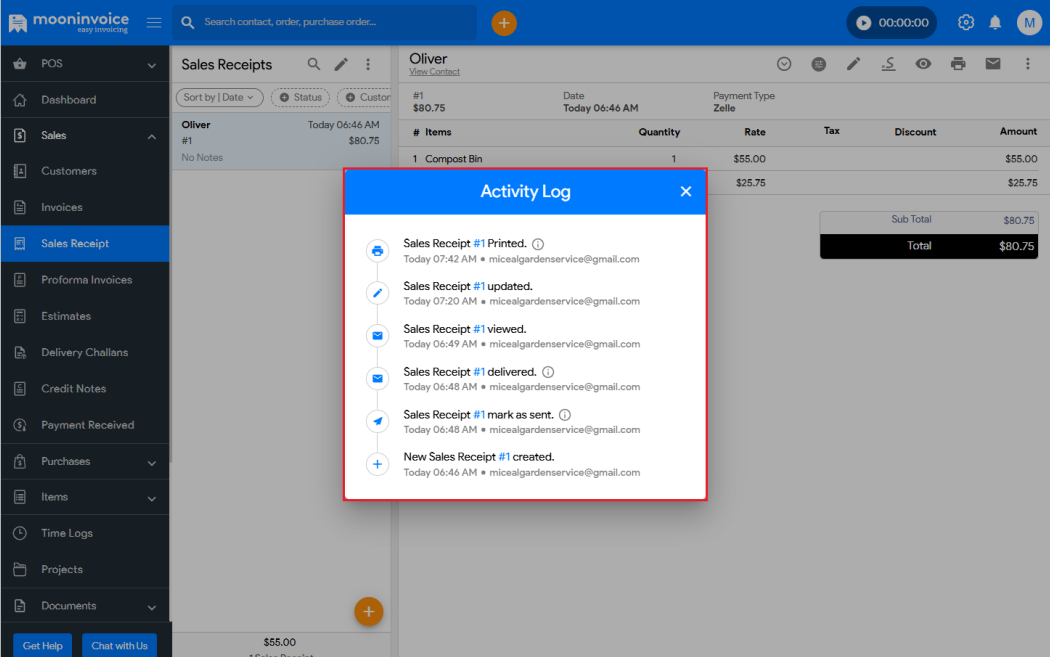The height and width of the screenshot is (657, 1050).
Task: Click the Total $80.75 bar
Action: point(929,246)
